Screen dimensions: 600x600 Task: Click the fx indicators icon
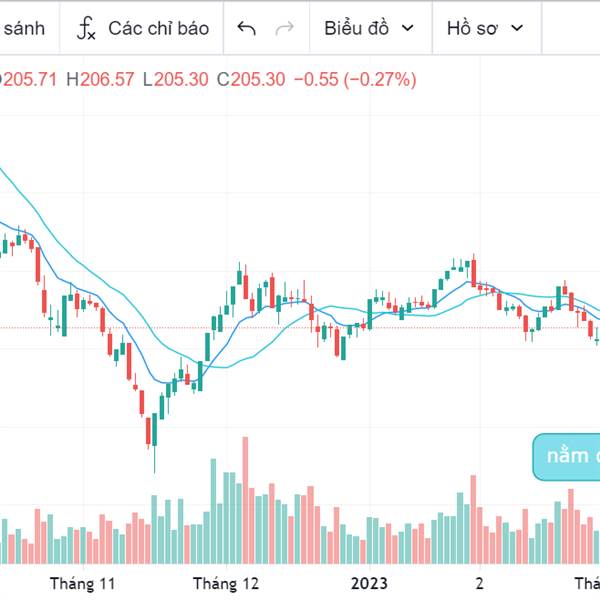pos(87,28)
